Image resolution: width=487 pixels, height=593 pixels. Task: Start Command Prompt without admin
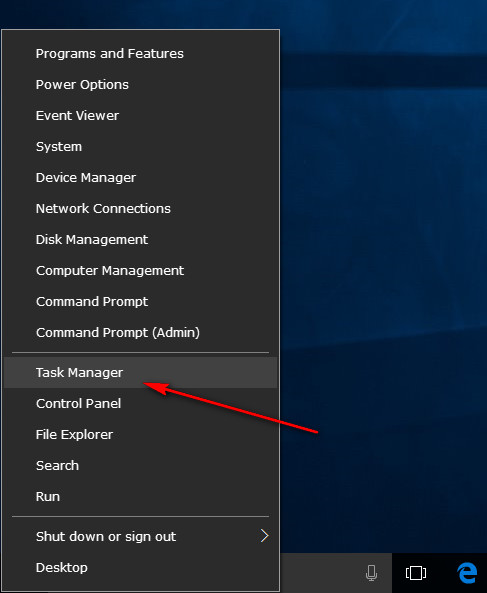pos(140,302)
